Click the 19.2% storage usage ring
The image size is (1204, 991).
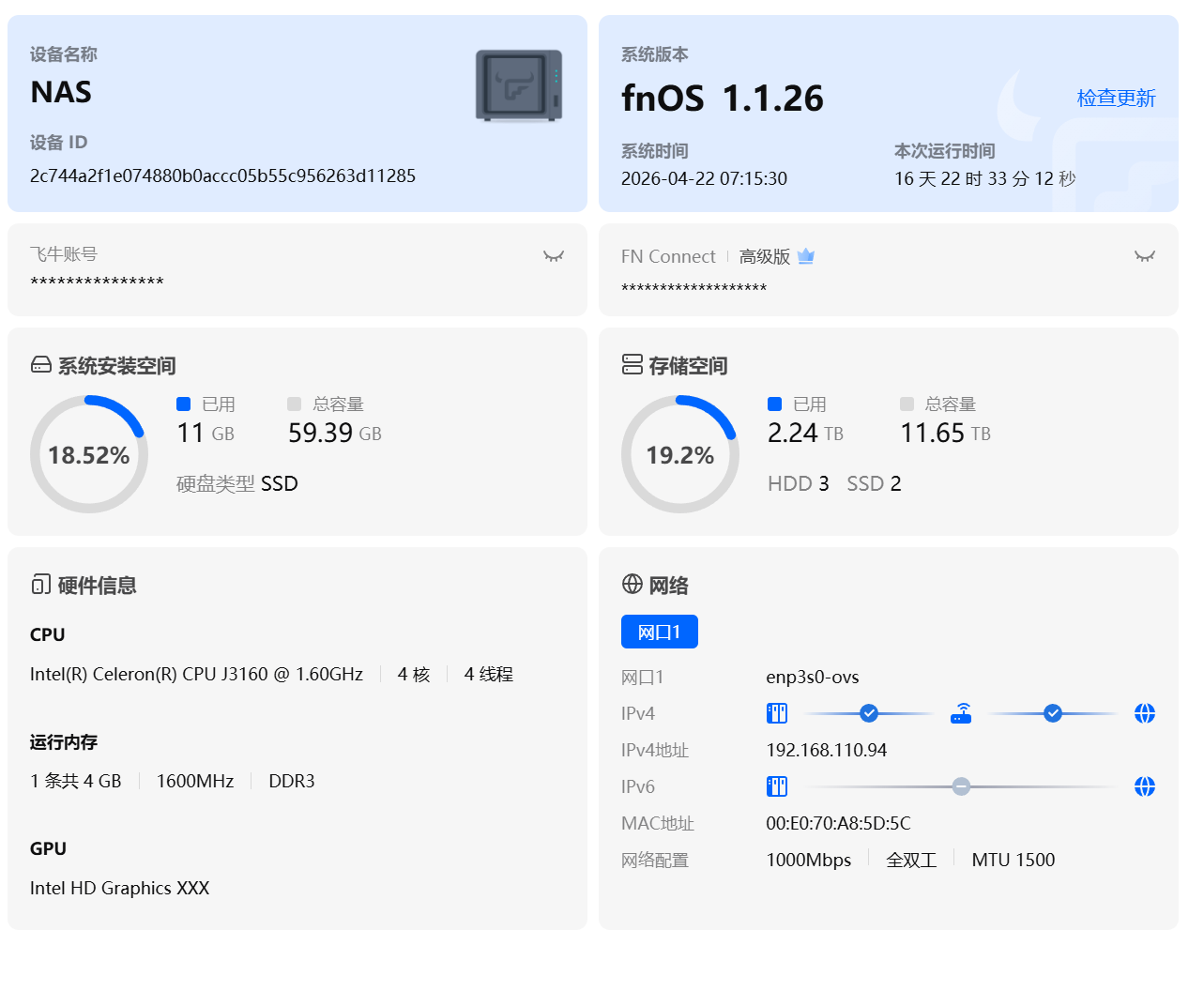click(x=680, y=454)
